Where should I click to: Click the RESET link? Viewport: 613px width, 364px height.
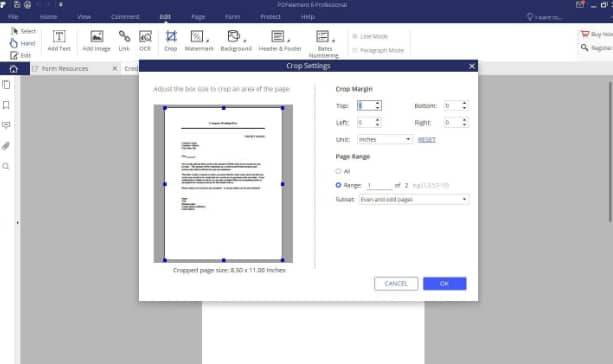427,140
